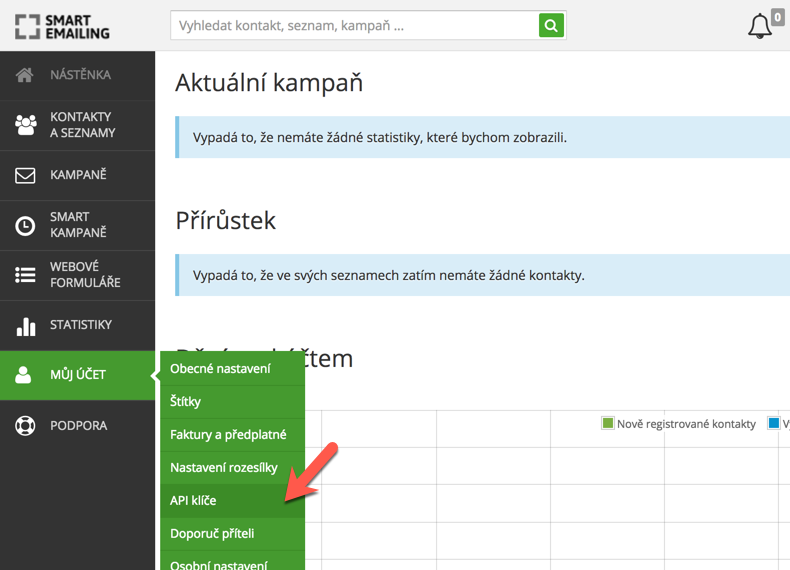Click the SmartEmailing logo
Image resolution: width=790 pixels, height=570 pixels.
62,25
